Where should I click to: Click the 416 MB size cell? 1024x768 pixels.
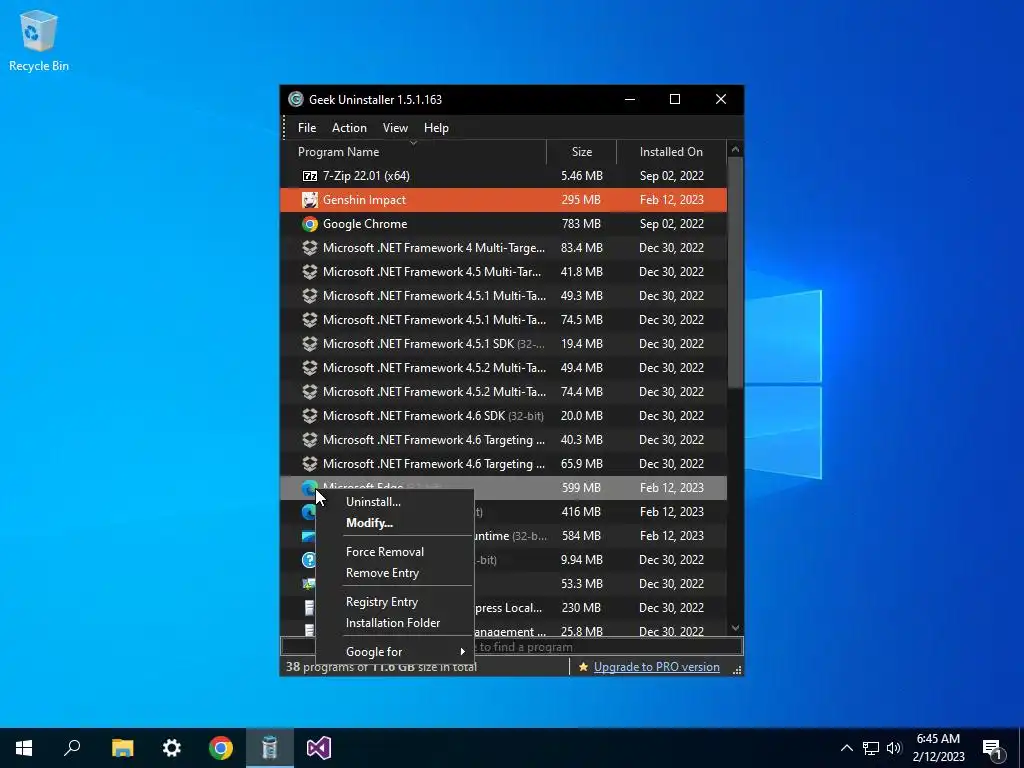tap(581, 512)
